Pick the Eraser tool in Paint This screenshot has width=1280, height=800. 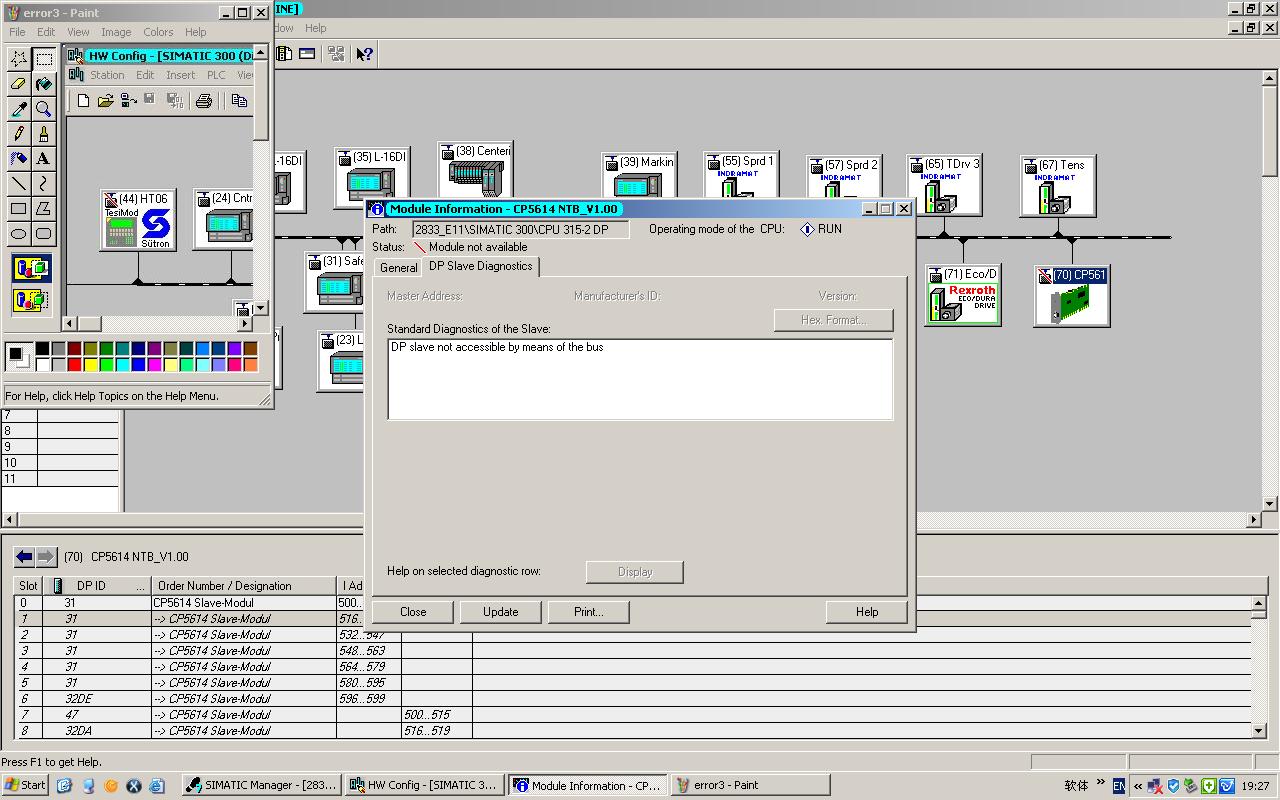click(x=18, y=84)
